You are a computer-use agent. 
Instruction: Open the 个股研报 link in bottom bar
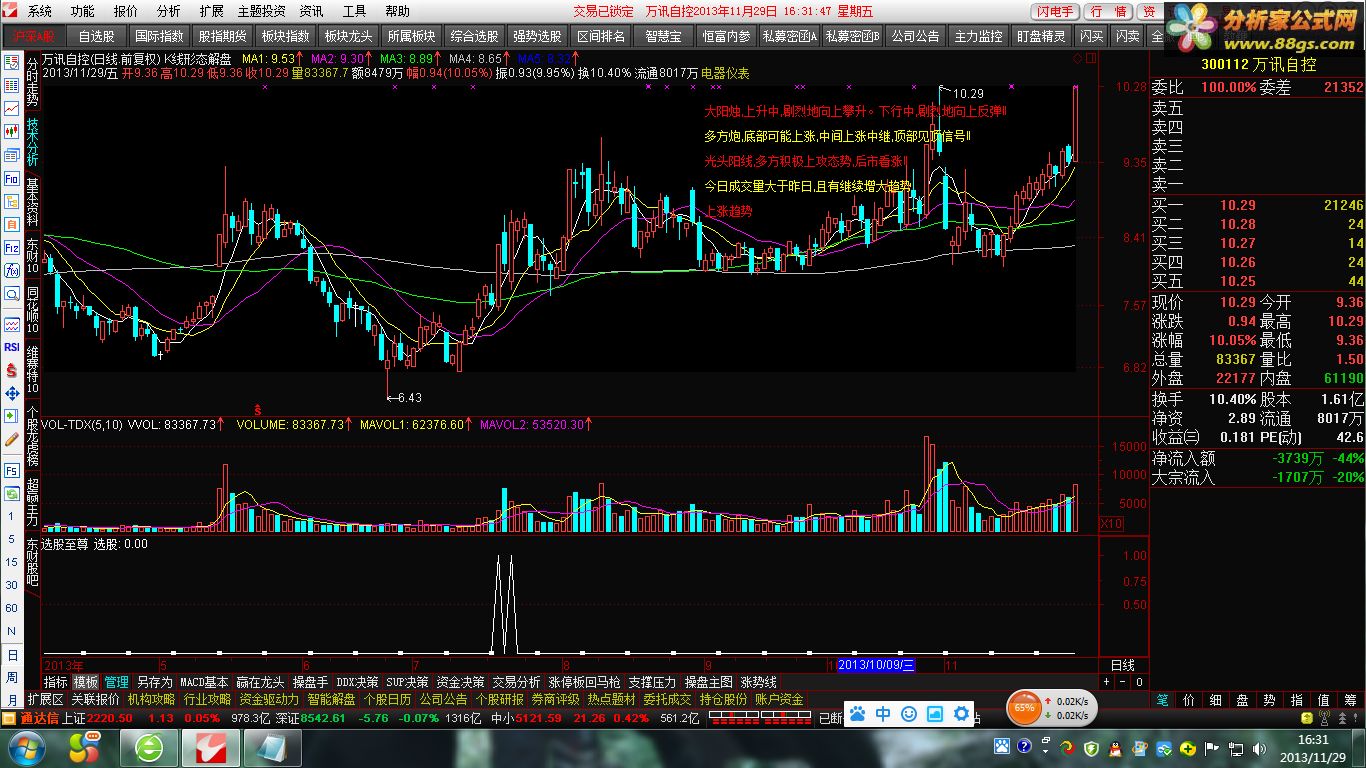click(x=499, y=699)
